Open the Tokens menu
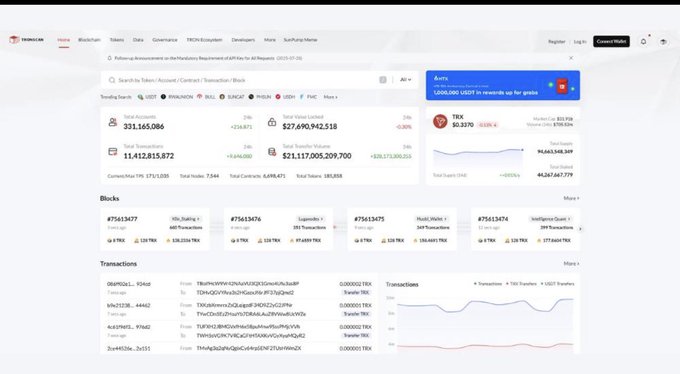The width and height of the screenshot is (680, 374). click(x=117, y=40)
